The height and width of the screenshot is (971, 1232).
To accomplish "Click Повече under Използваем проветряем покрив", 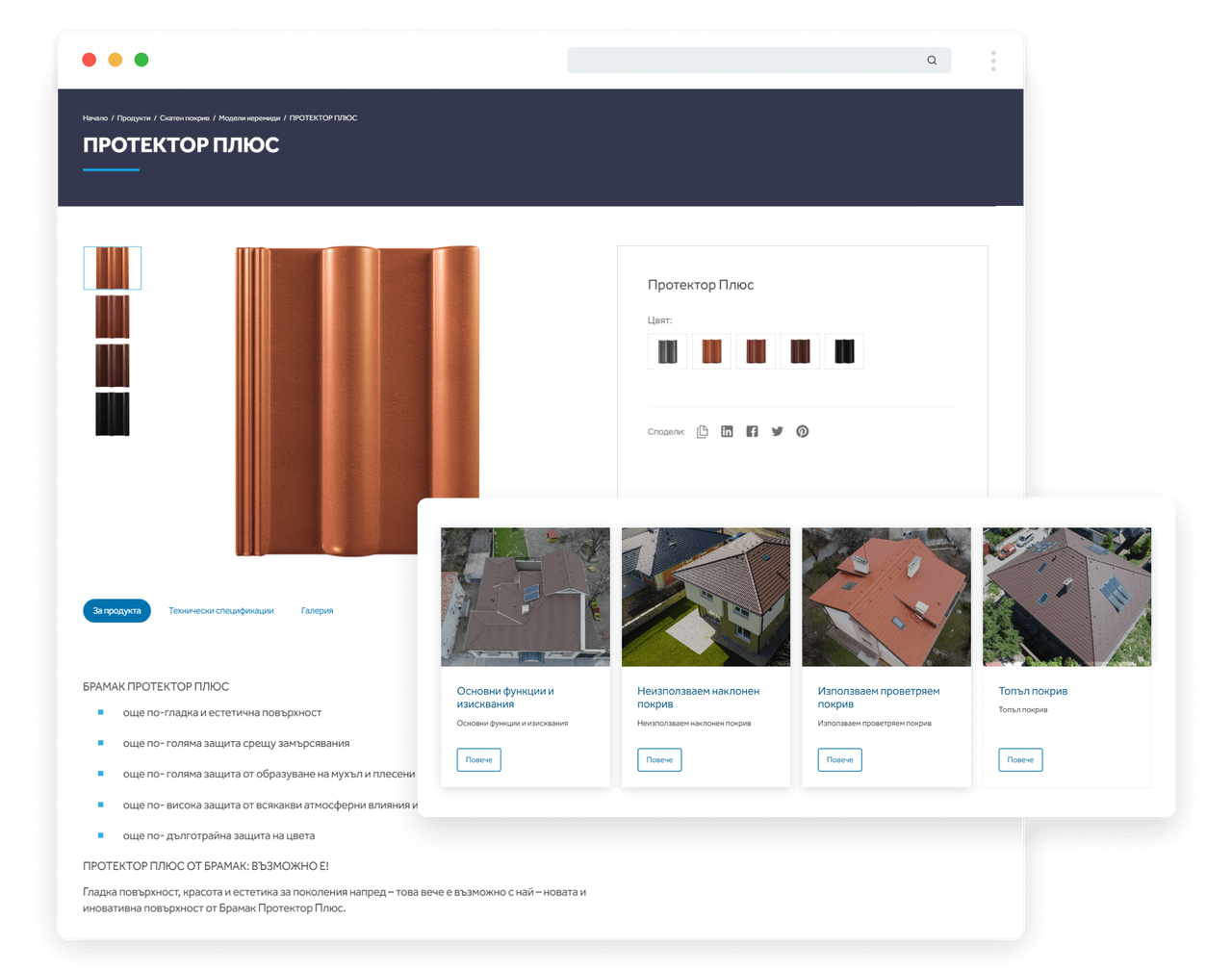I will [840, 760].
